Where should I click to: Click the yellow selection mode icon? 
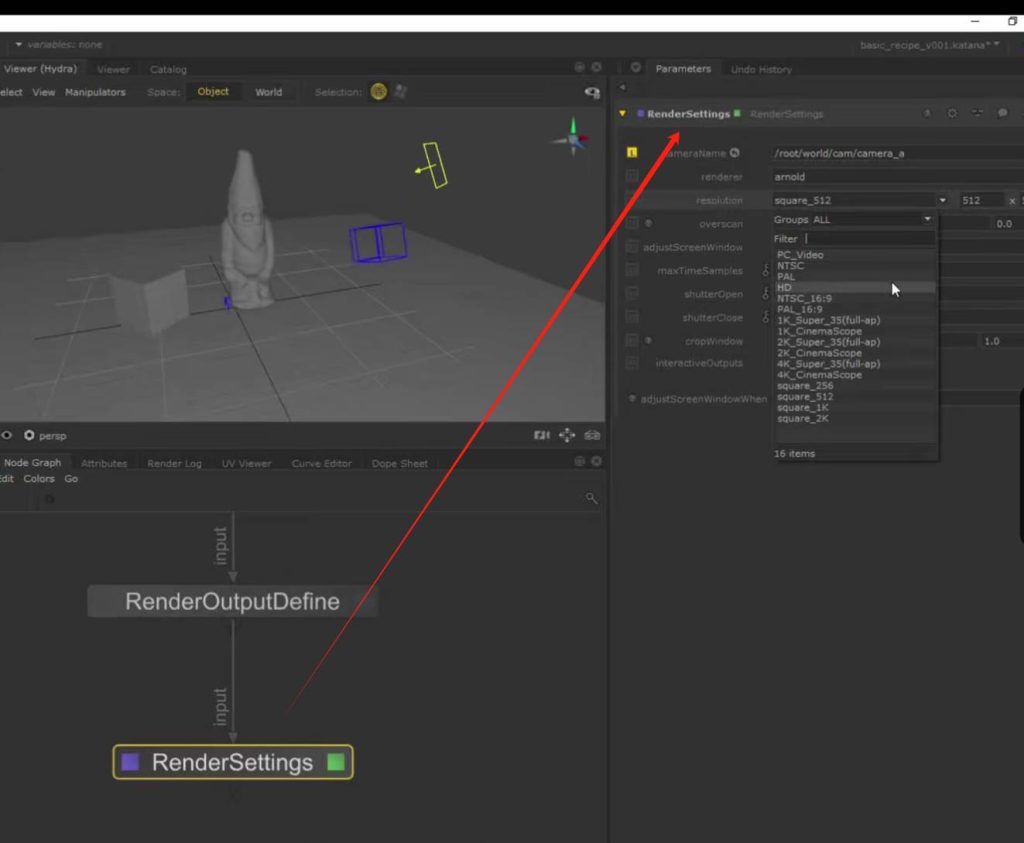tap(378, 92)
